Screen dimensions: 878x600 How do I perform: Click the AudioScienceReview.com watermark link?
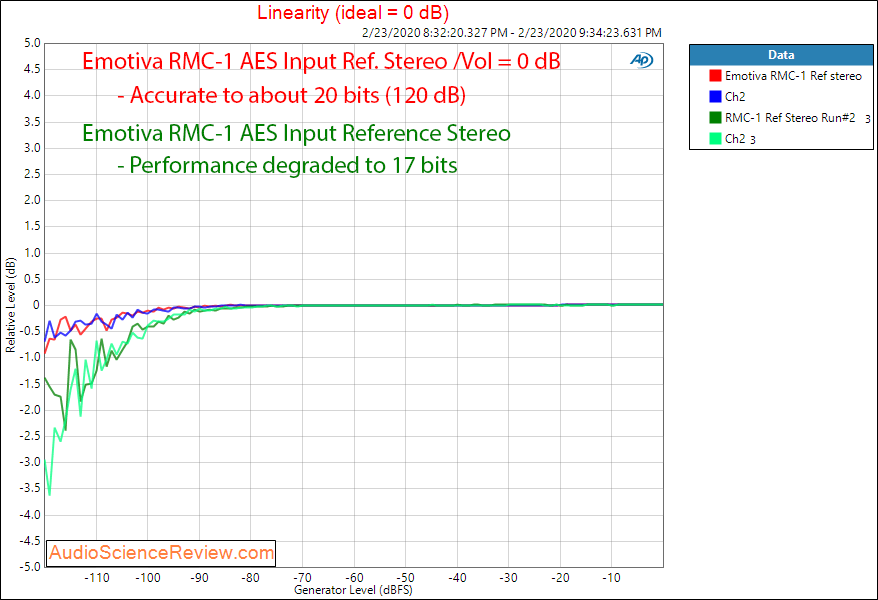(x=161, y=552)
